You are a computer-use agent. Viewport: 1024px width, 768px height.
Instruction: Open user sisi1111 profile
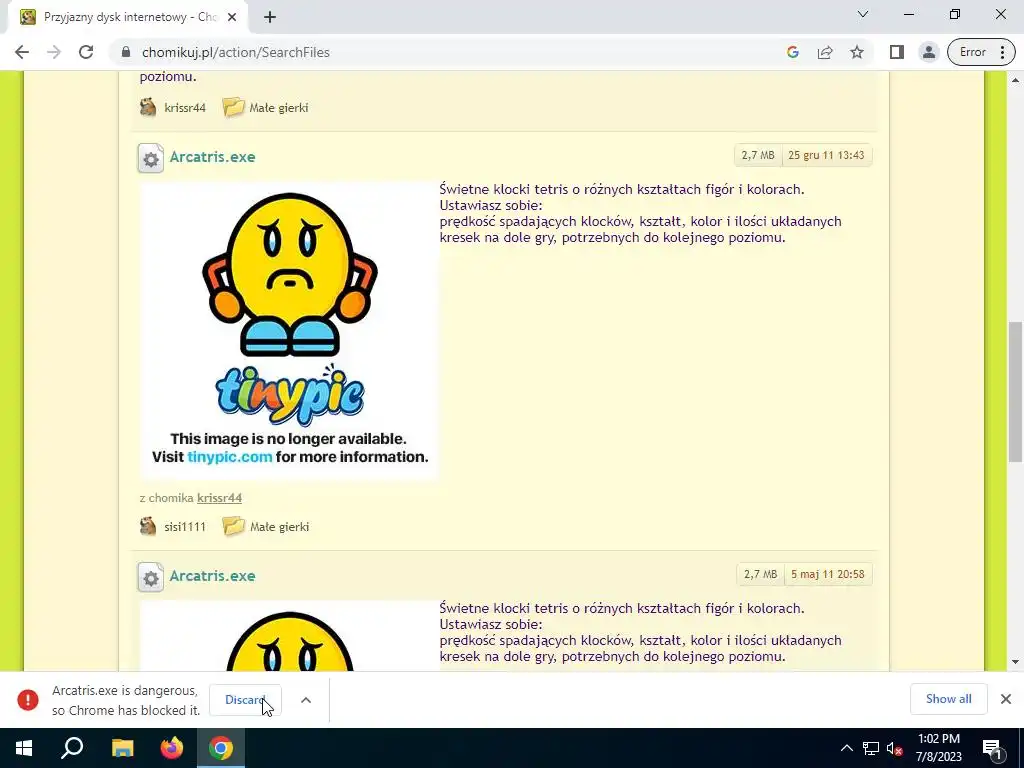185,527
